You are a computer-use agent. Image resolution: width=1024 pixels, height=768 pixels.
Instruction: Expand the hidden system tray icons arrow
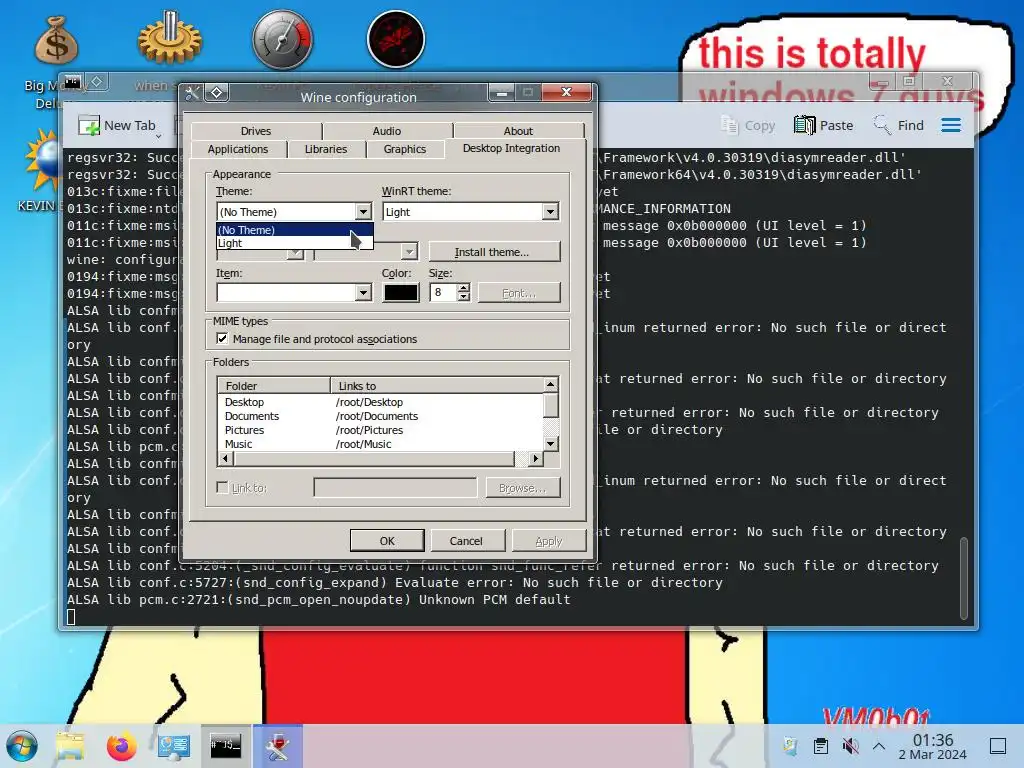pos(879,746)
